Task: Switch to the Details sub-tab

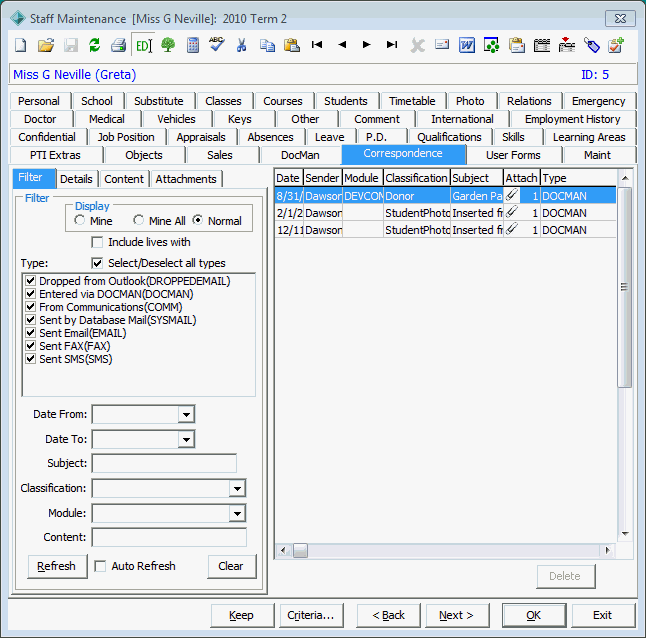Action: [76, 179]
